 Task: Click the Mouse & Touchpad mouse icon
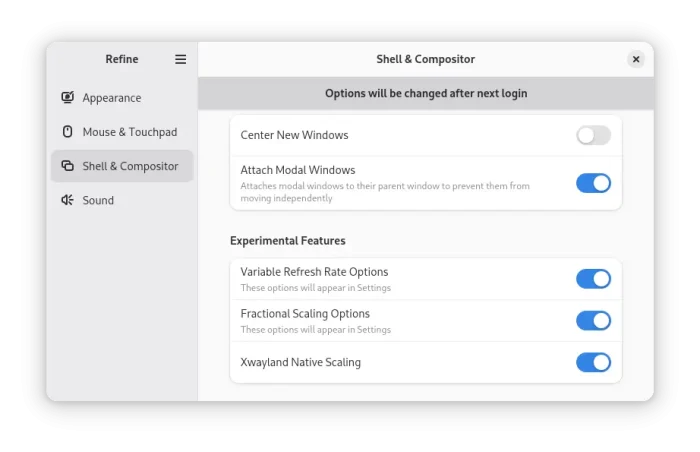click(67, 131)
